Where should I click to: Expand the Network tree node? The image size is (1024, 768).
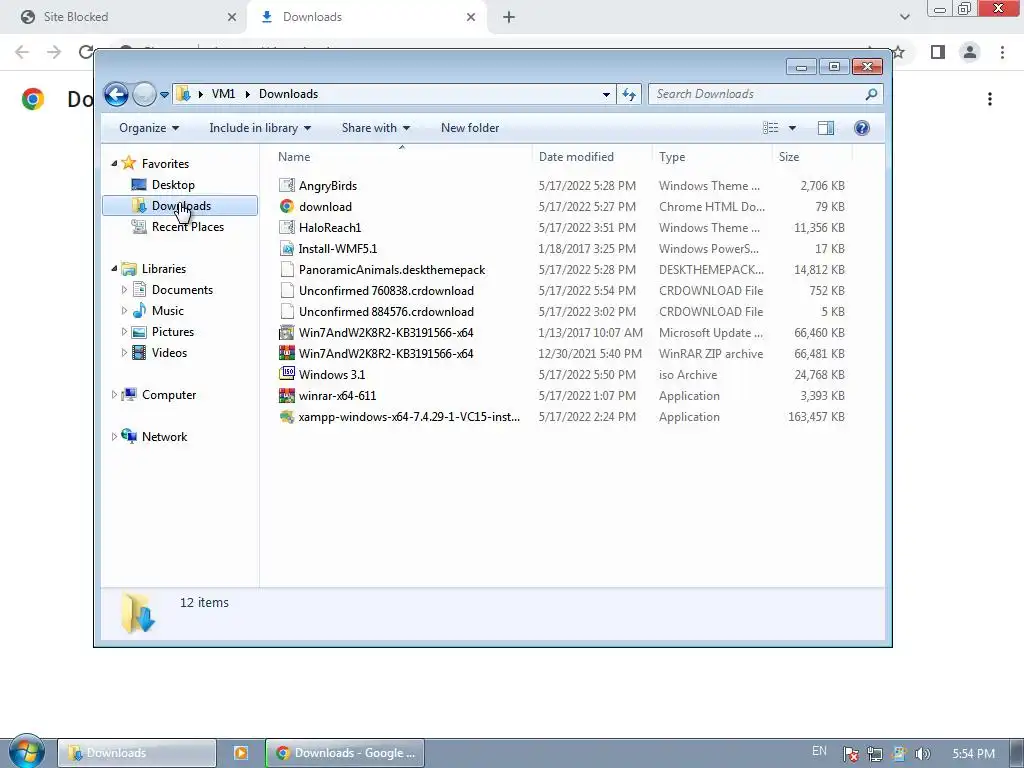[x=114, y=437]
